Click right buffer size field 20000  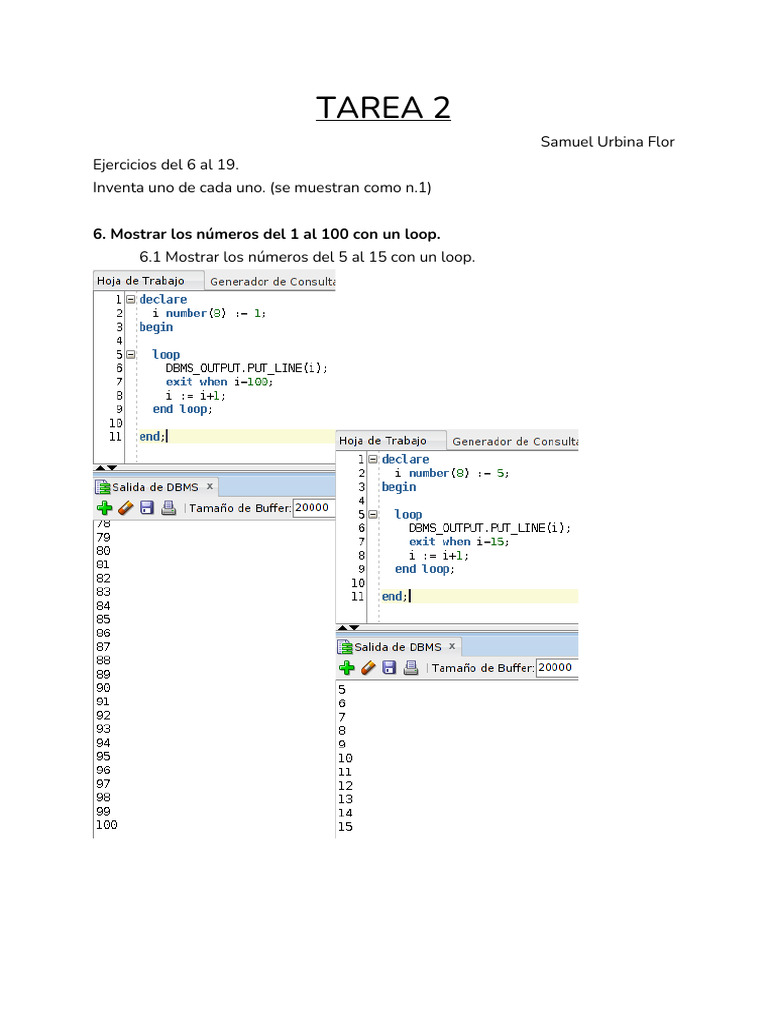pos(556,667)
